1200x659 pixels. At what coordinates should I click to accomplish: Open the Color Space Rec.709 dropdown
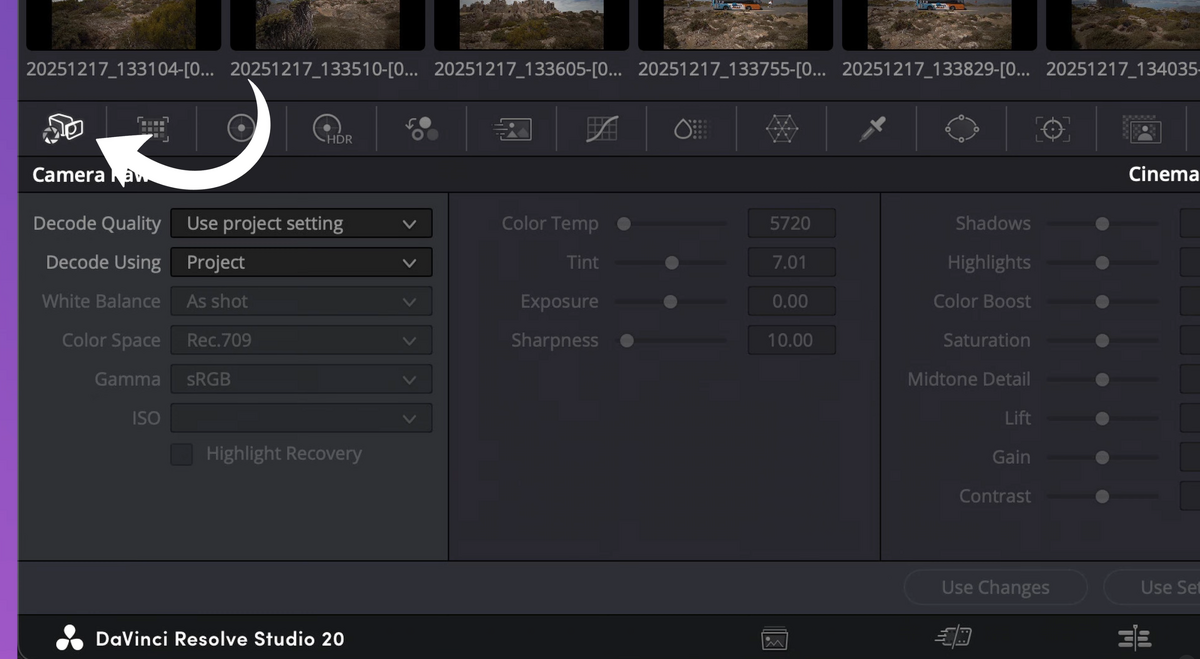[x=301, y=341]
